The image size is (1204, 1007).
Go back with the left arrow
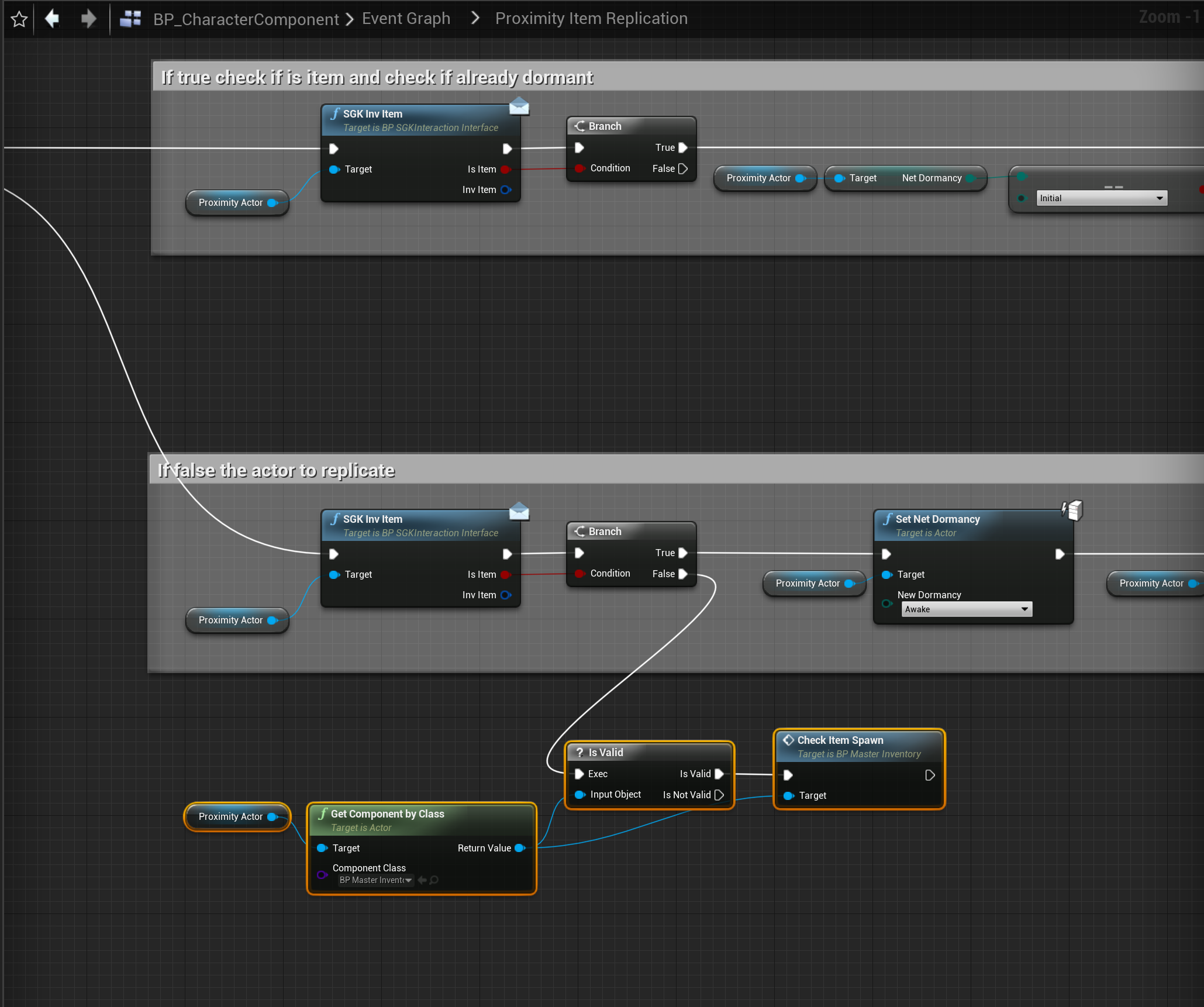click(53, 19)
